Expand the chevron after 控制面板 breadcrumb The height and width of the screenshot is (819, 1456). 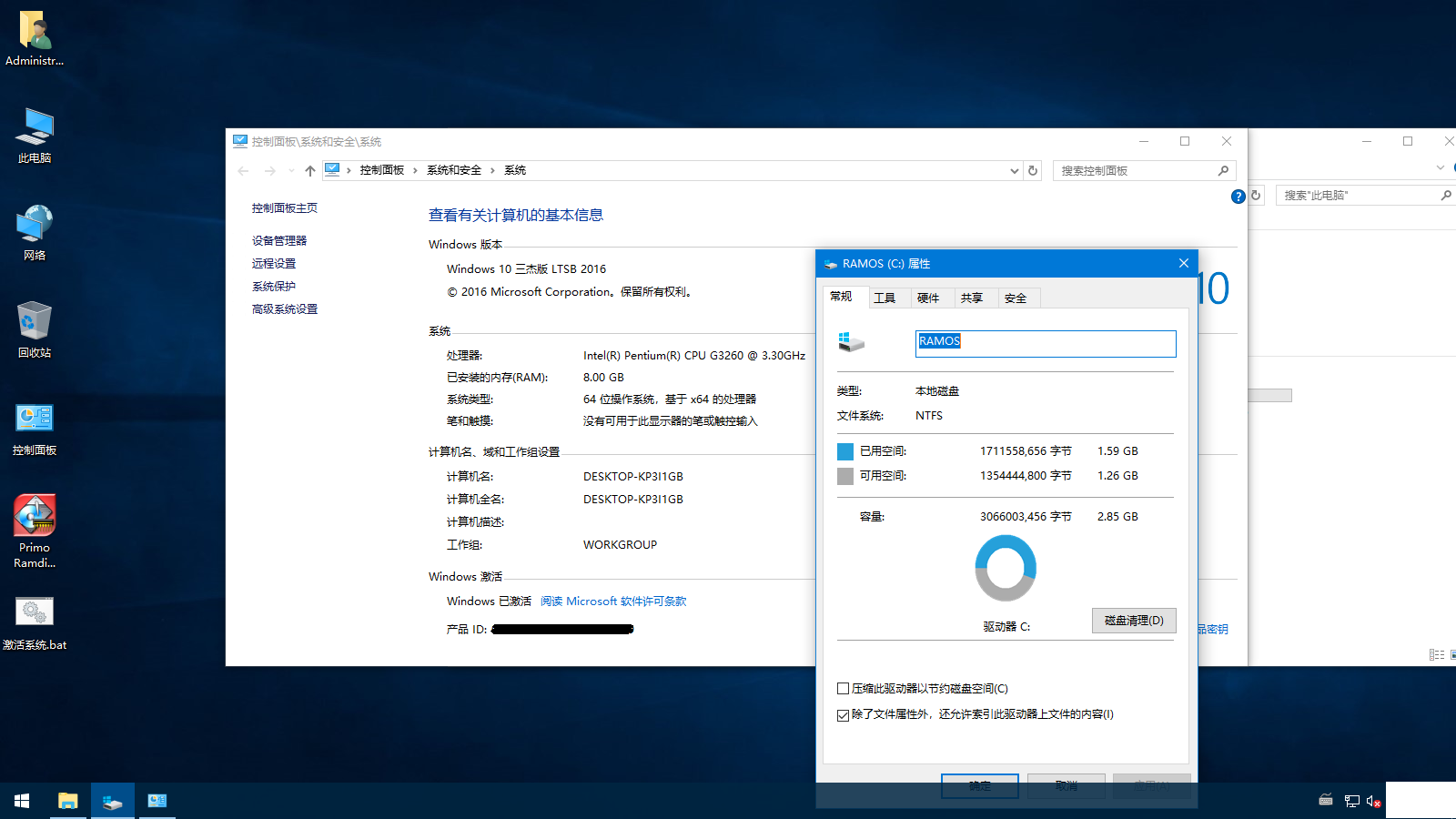click(x=415, y=171)
